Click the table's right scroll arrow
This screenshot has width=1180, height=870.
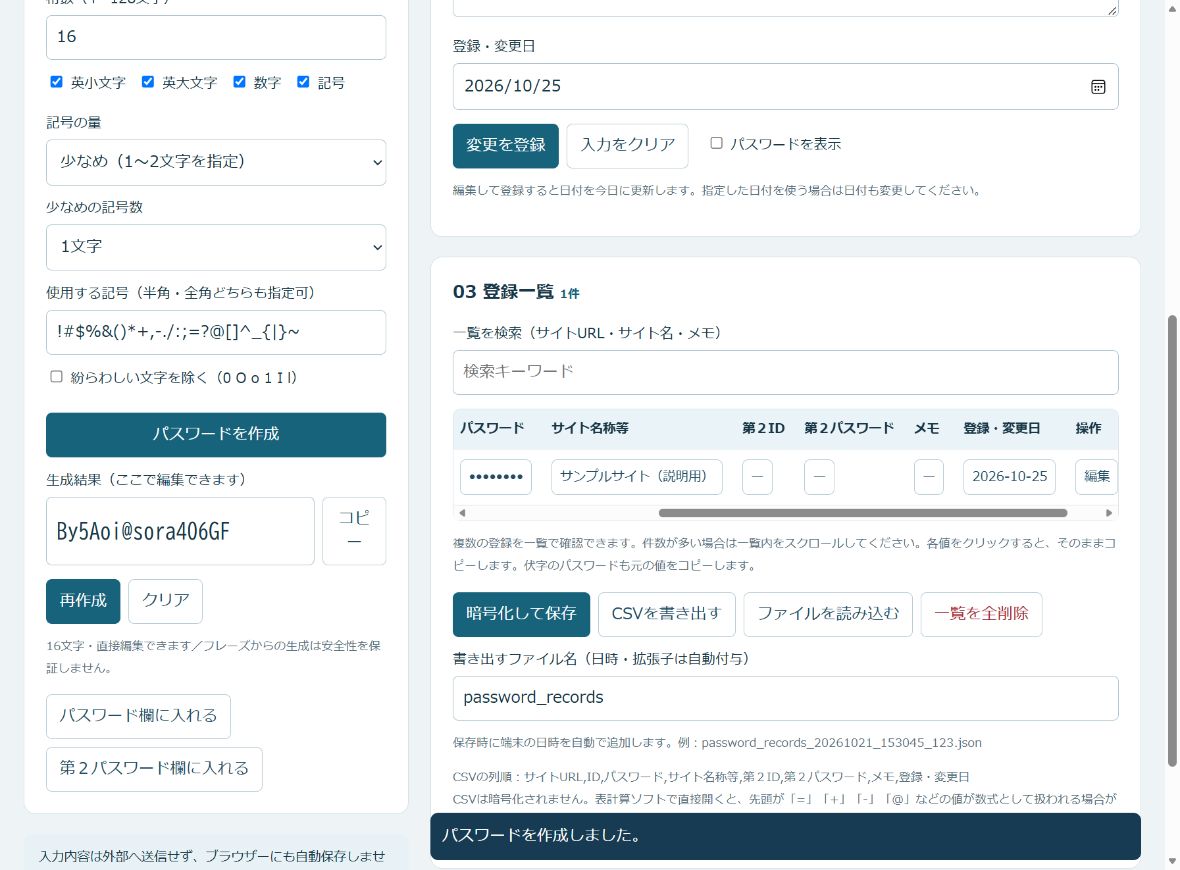pyautogui.click(x=1109, y=513)
